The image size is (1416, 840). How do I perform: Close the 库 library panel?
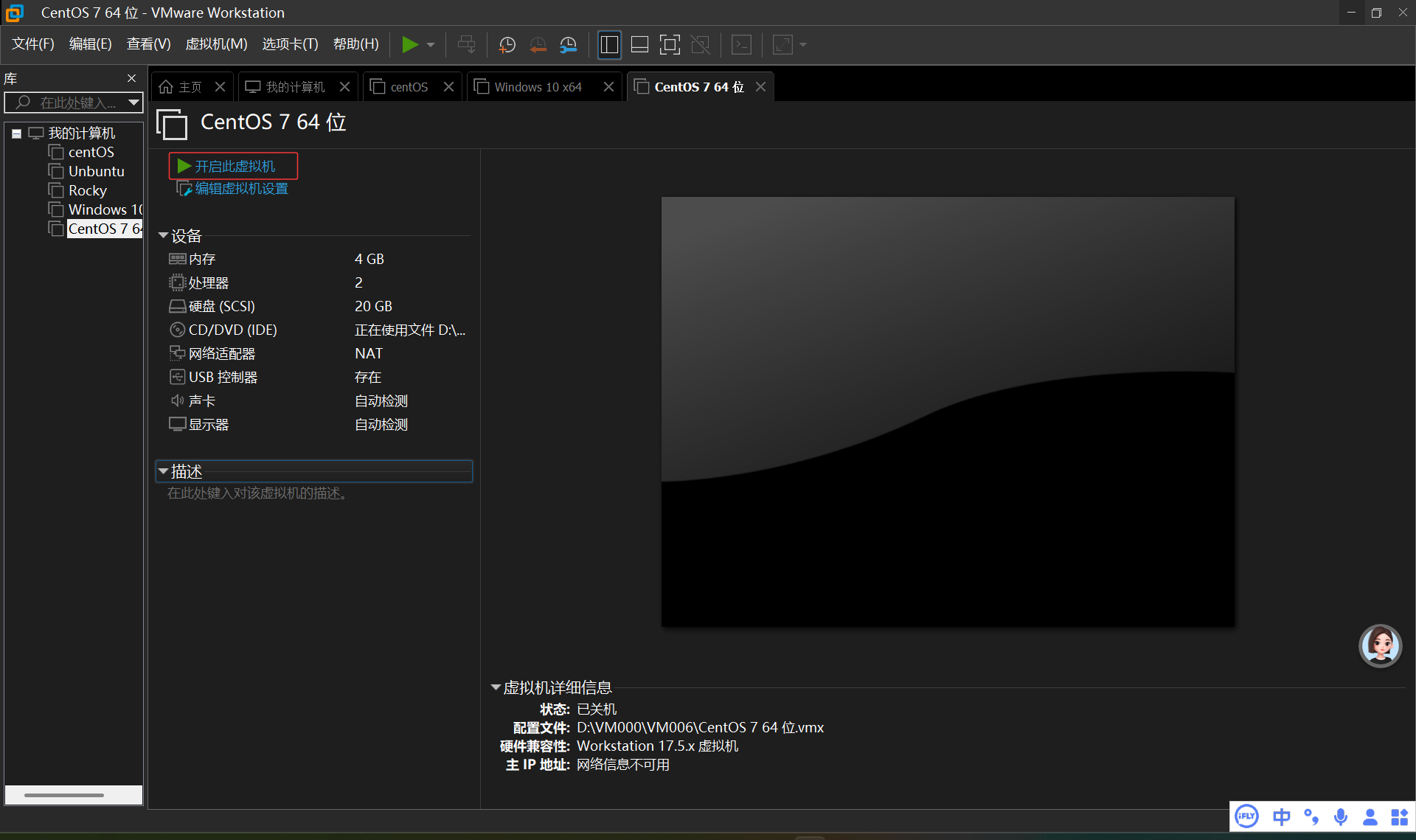click(x=131, y=78)
